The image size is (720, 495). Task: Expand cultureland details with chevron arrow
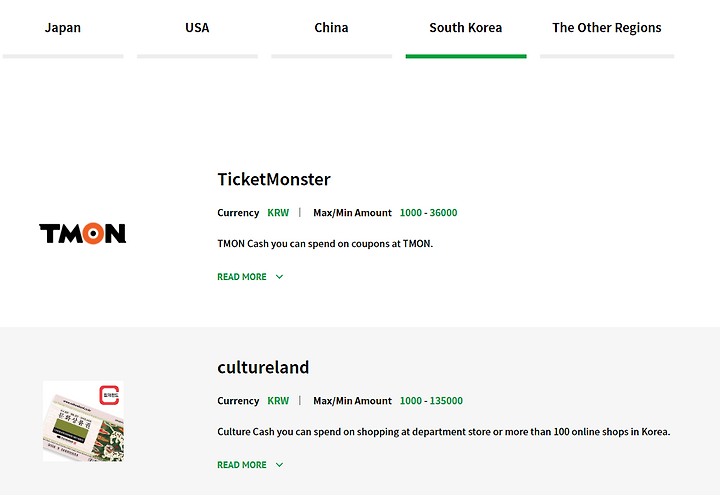(279, 465)
